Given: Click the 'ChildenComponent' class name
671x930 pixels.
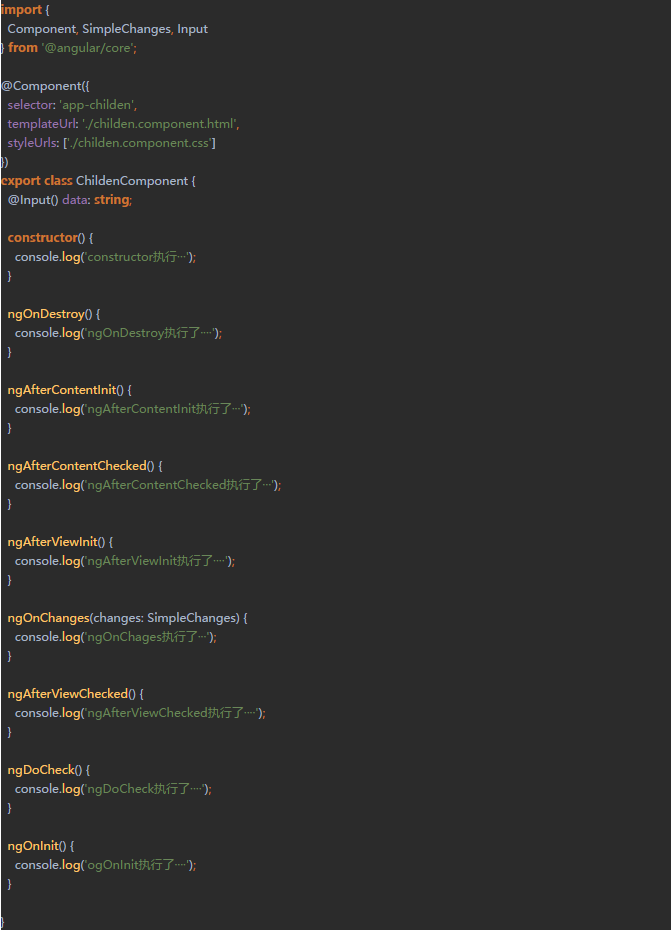Looking at the screenshot, I should coord(132,181).
